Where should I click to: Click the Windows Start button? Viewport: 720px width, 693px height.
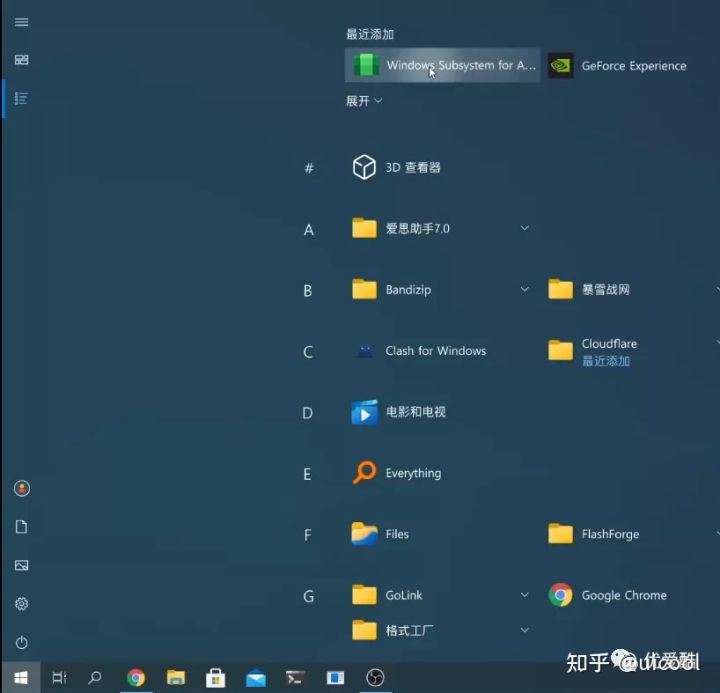coord(21,677)
